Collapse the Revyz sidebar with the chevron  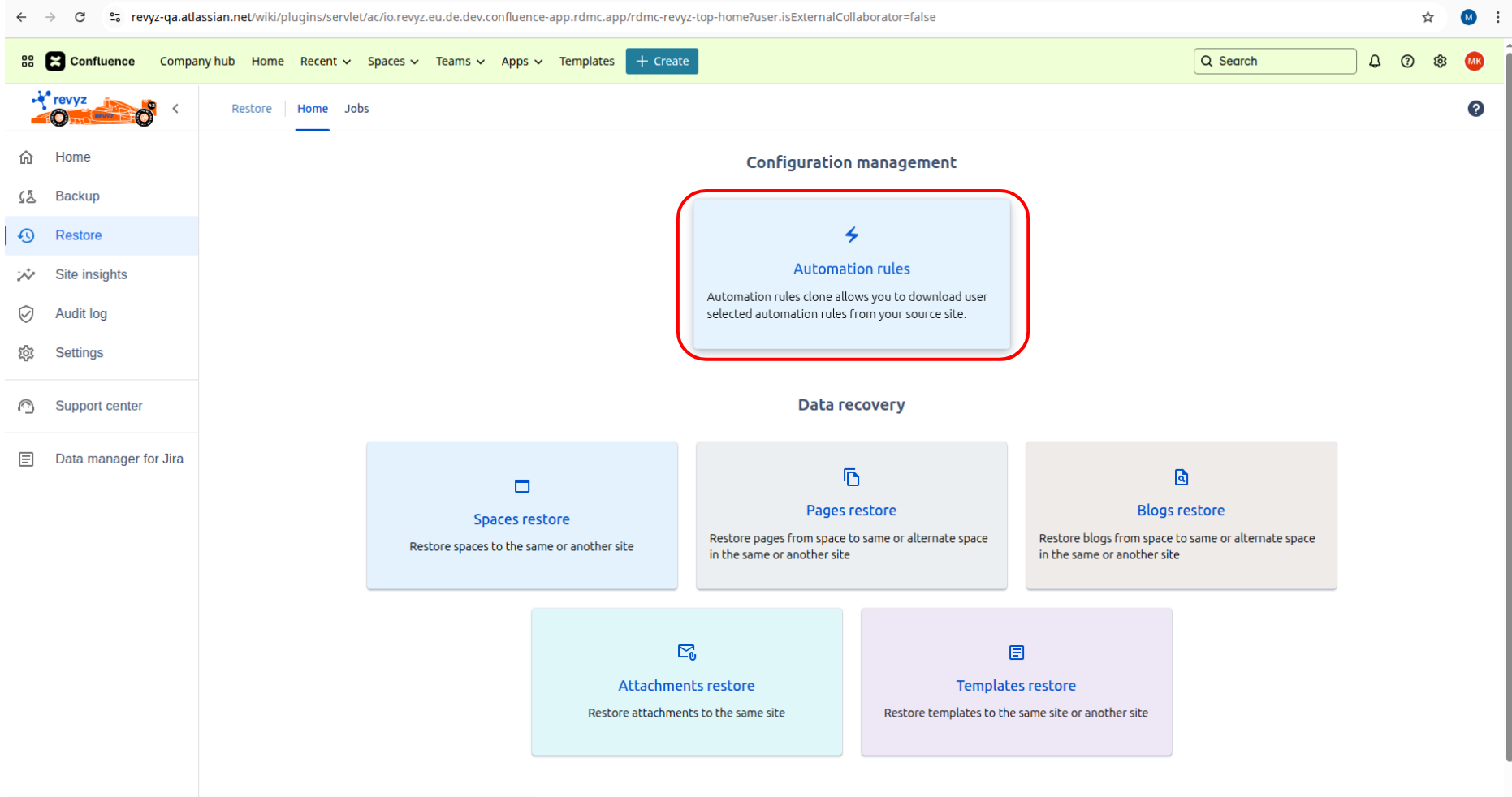[175, 109]
